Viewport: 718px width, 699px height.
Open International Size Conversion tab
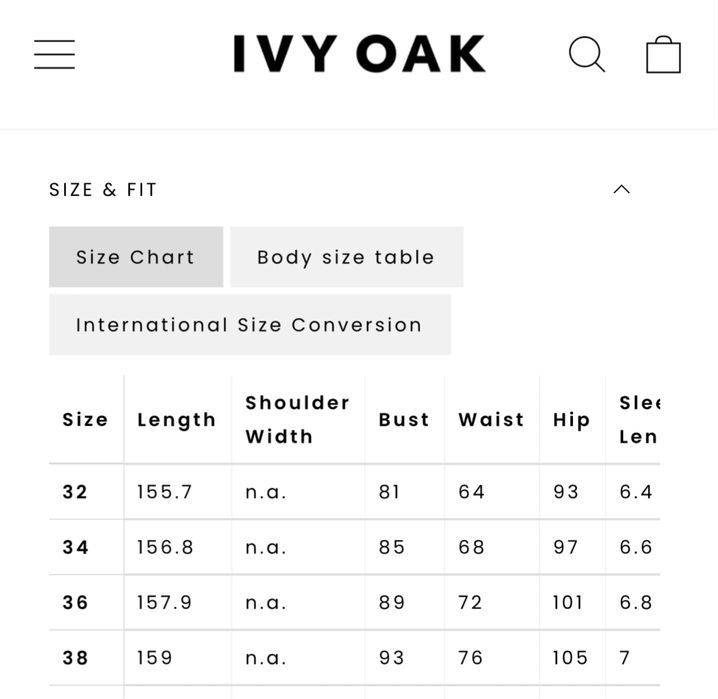coord(249,325)
